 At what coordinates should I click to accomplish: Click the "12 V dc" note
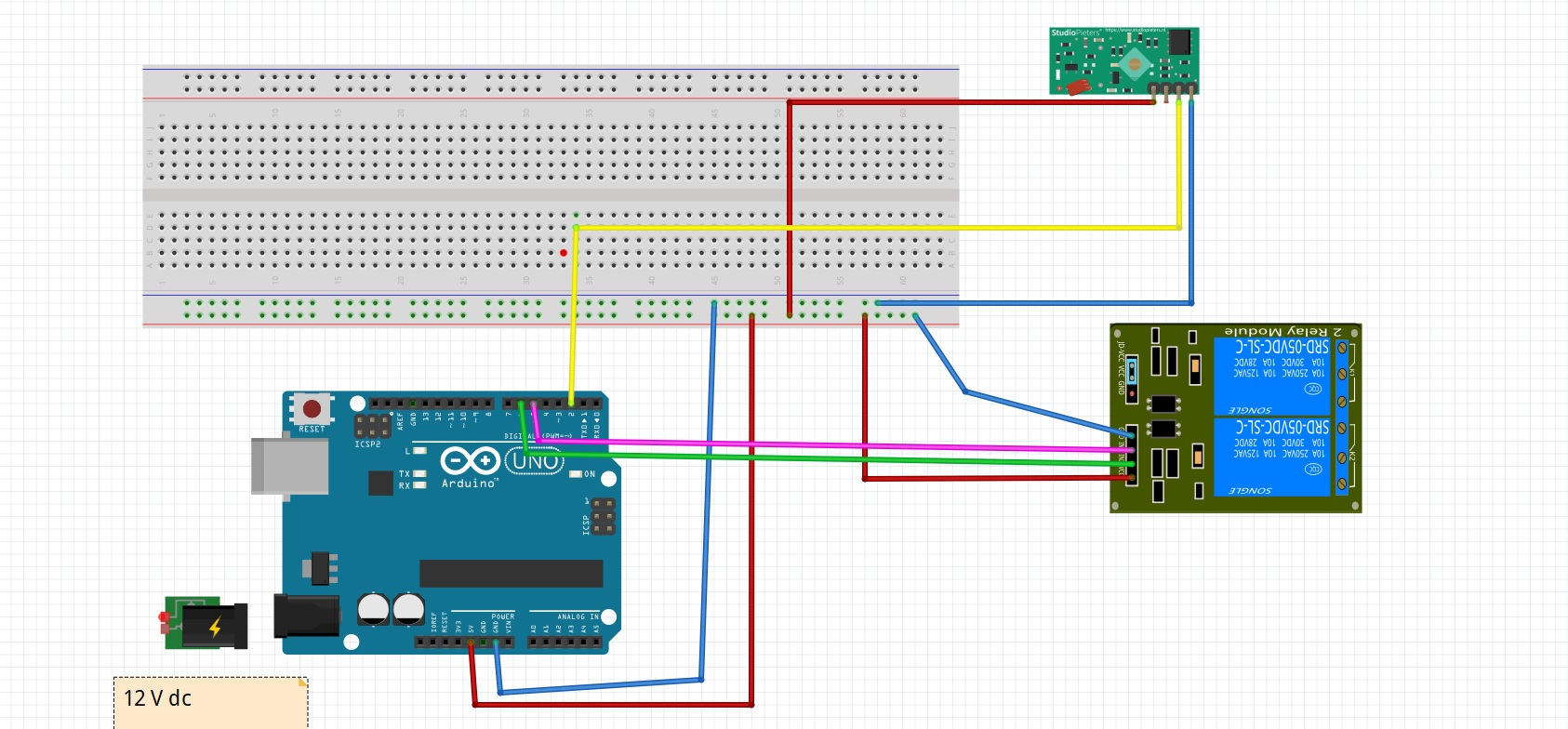coord(210,702)
